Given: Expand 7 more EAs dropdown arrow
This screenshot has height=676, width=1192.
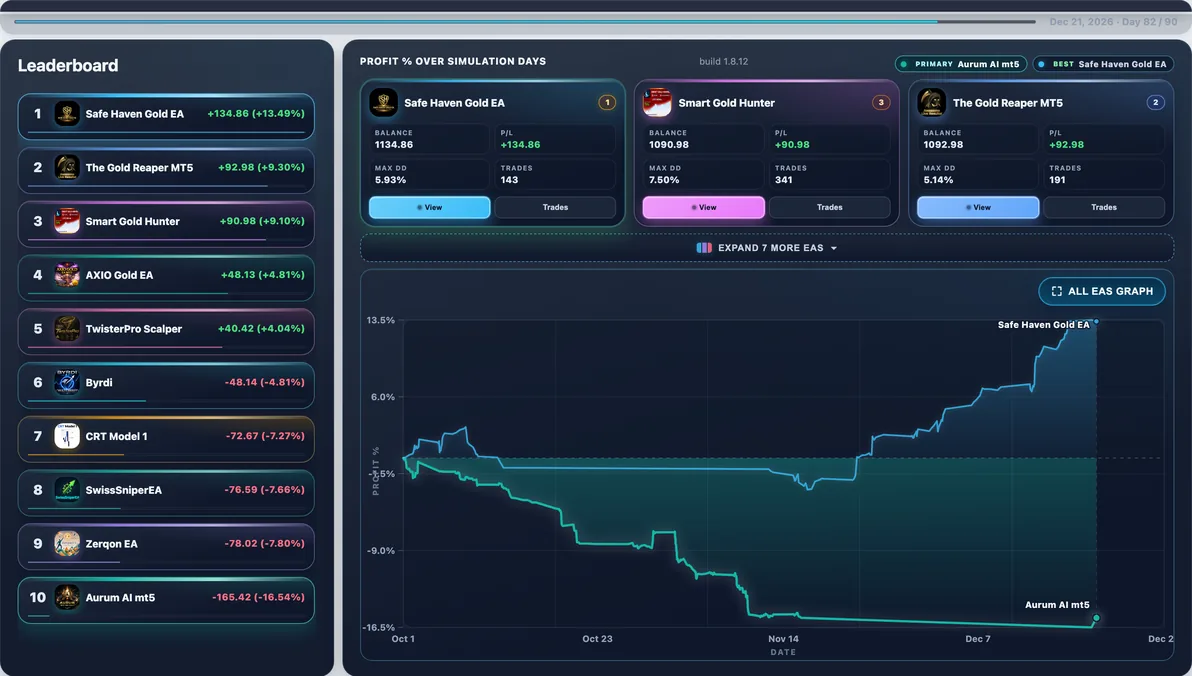Looking at the screenshot, I should pyautogui.click(x=834, y=249).
